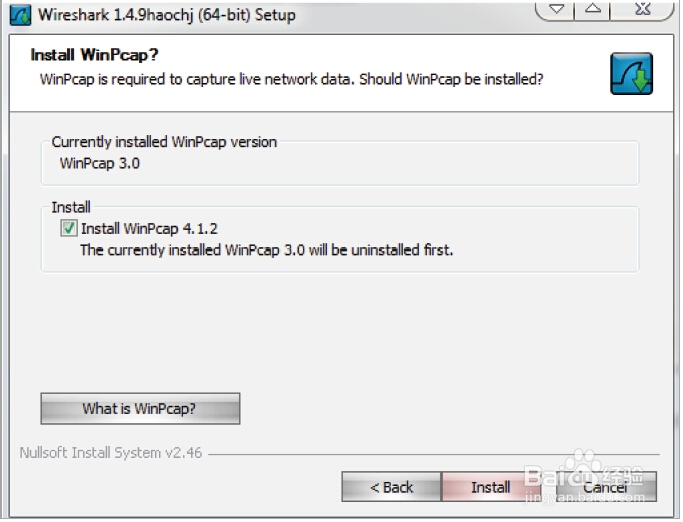Toggle the Install WinPcap 4.1.2 checkbox
This screenshot has width=683, height=522.
(x=69, y=229)
